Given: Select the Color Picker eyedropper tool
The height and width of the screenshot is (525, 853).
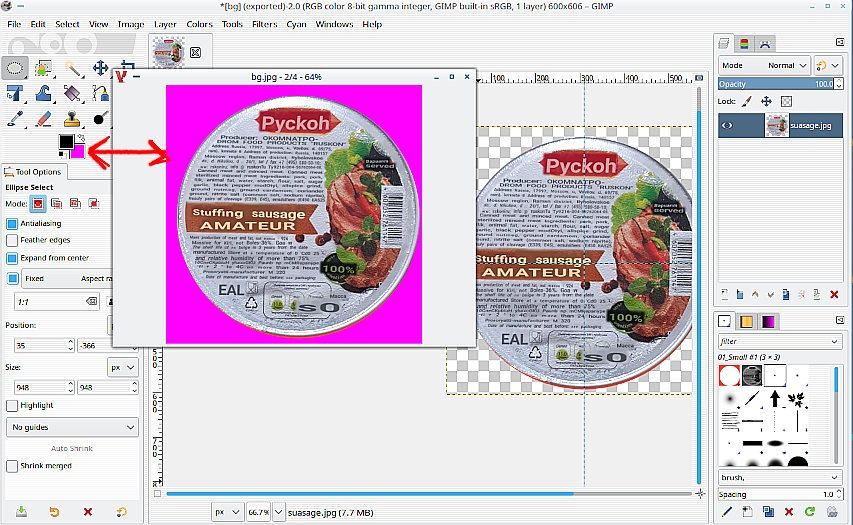Looking at the screenshot, I should tap(15, 119).
